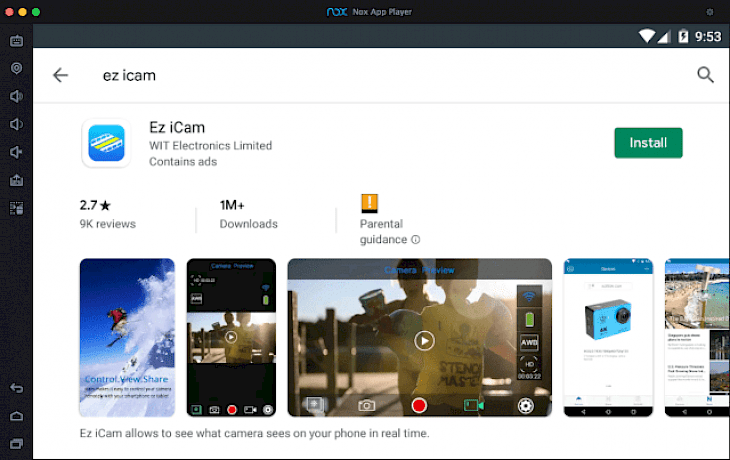Image resolution: width=730 pixels, height=460 pixels.
Task: Tap Wi-Fi status icon in Android bar
Action: pyautogui.click(x=647, y=36)
